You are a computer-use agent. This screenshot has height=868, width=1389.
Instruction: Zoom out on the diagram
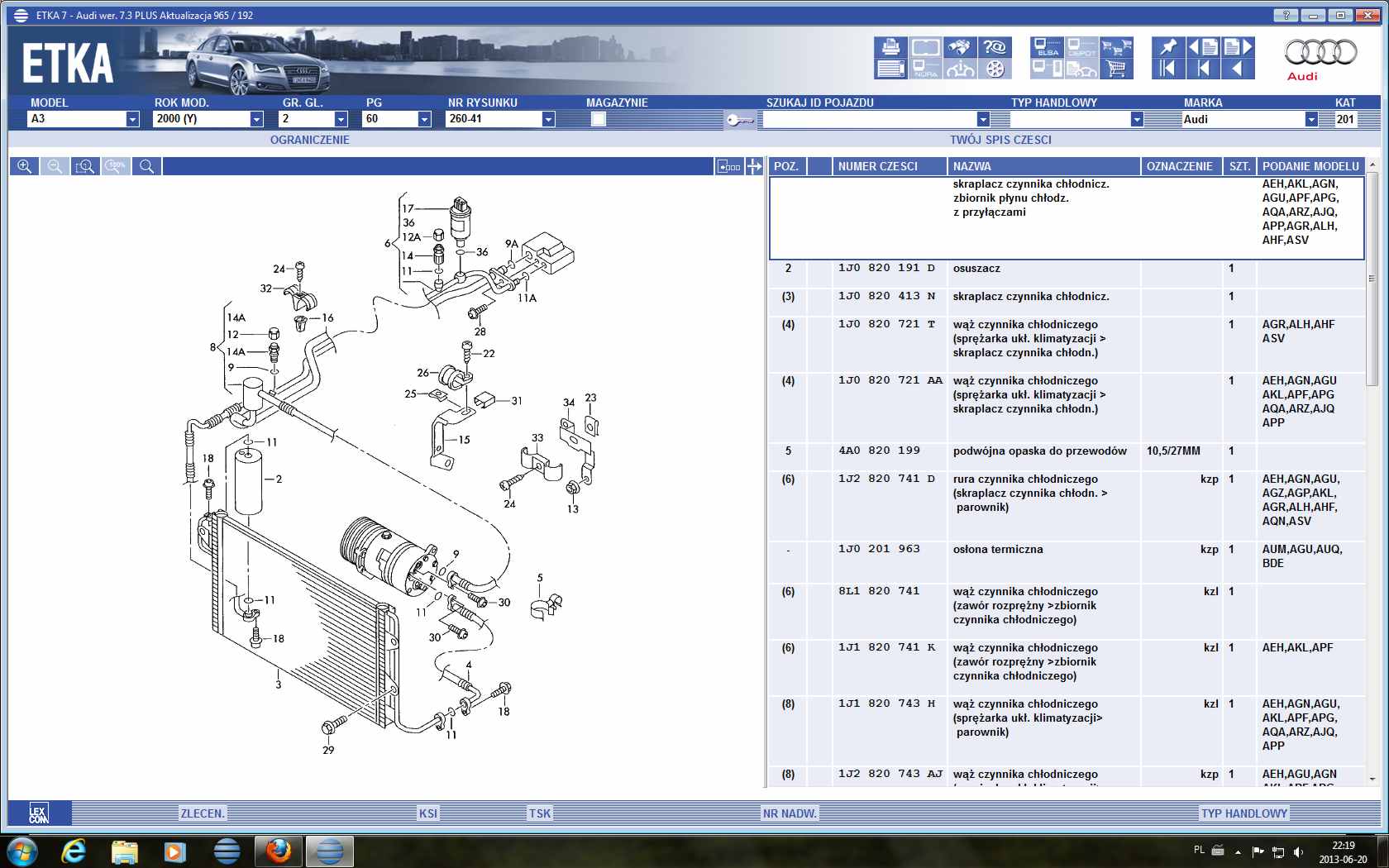[55, 166]
